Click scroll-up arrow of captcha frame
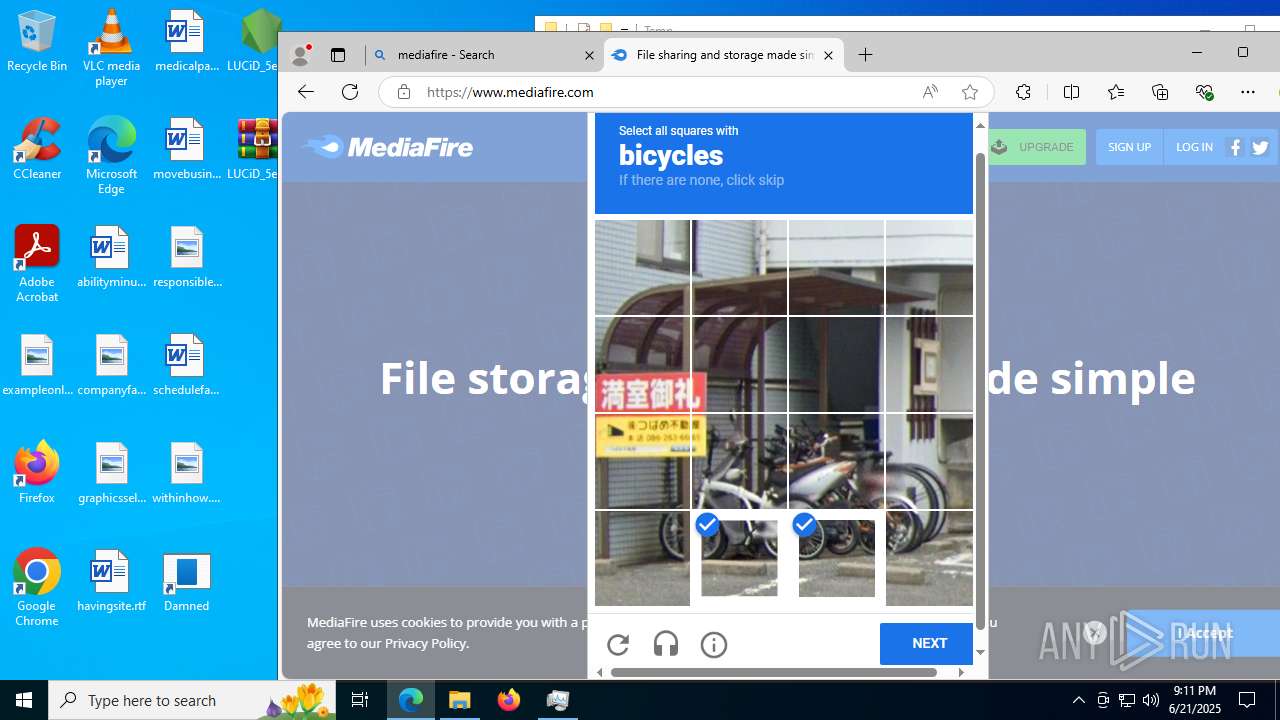The width and height of the screenshot is (1280, 720). point(981,125)
